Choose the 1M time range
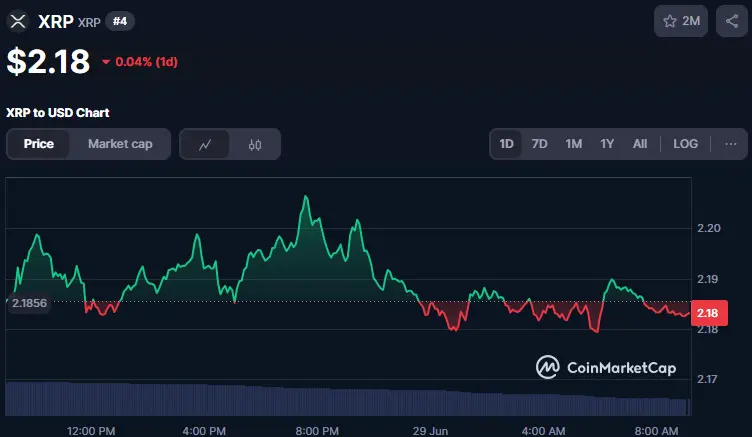 [x=574, y=144]
